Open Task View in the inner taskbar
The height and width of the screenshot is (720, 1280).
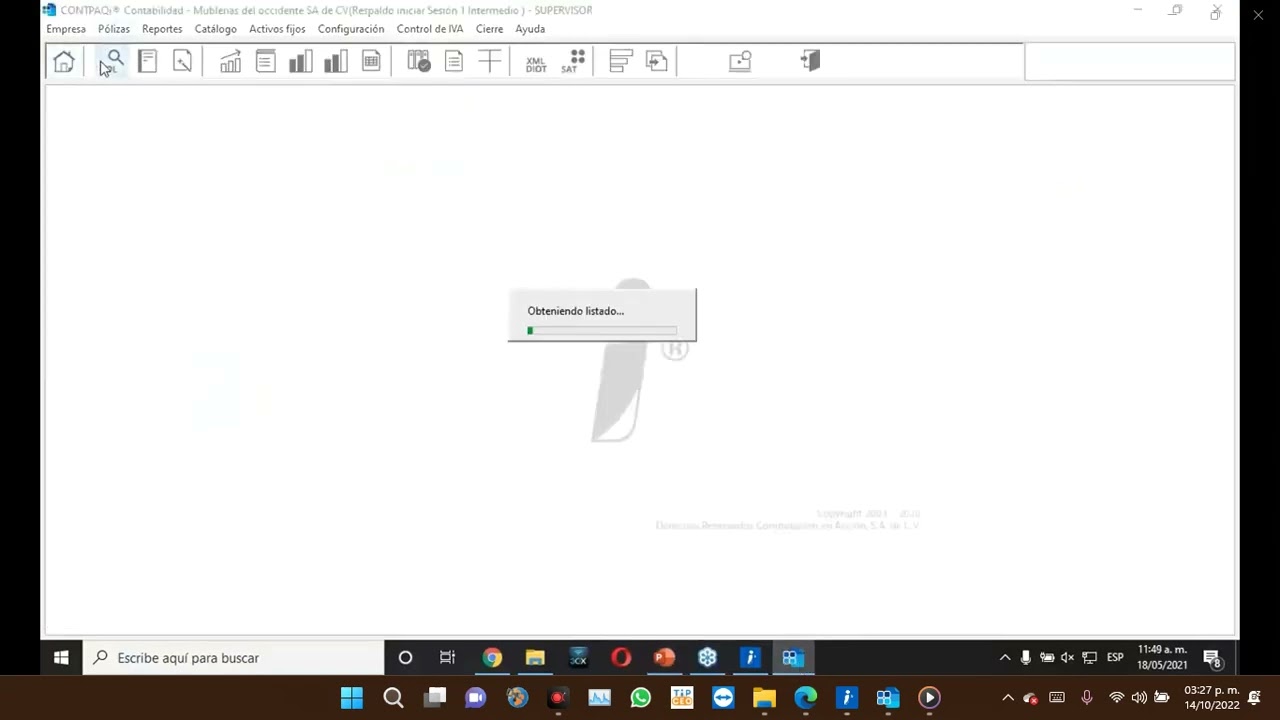[x=447, y=658]
